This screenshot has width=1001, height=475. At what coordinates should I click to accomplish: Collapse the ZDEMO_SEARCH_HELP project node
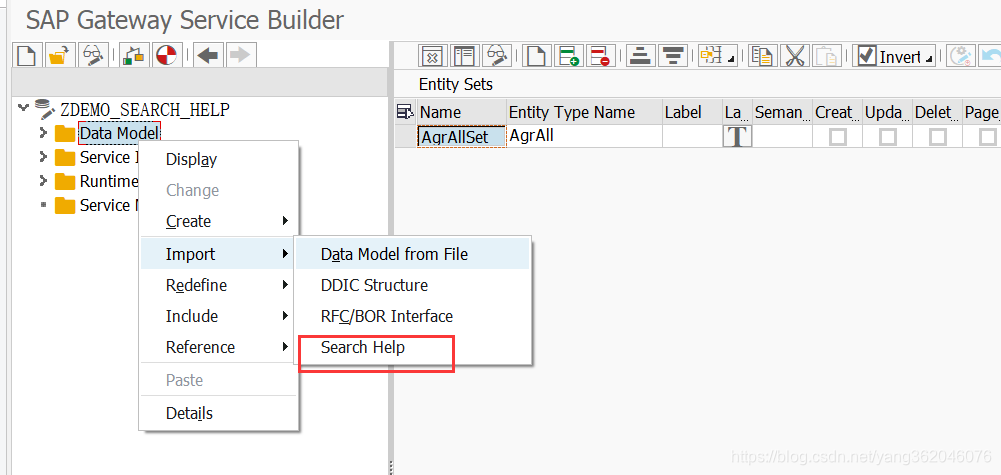coord(24,108)
